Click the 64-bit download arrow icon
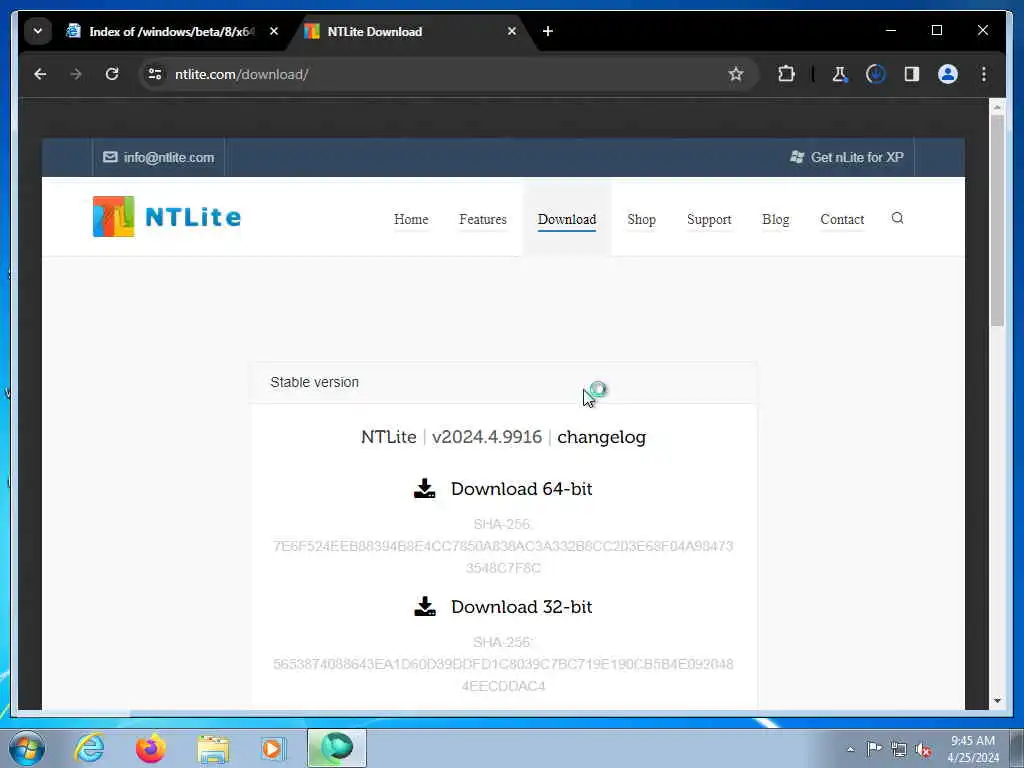 click(425, 488)
